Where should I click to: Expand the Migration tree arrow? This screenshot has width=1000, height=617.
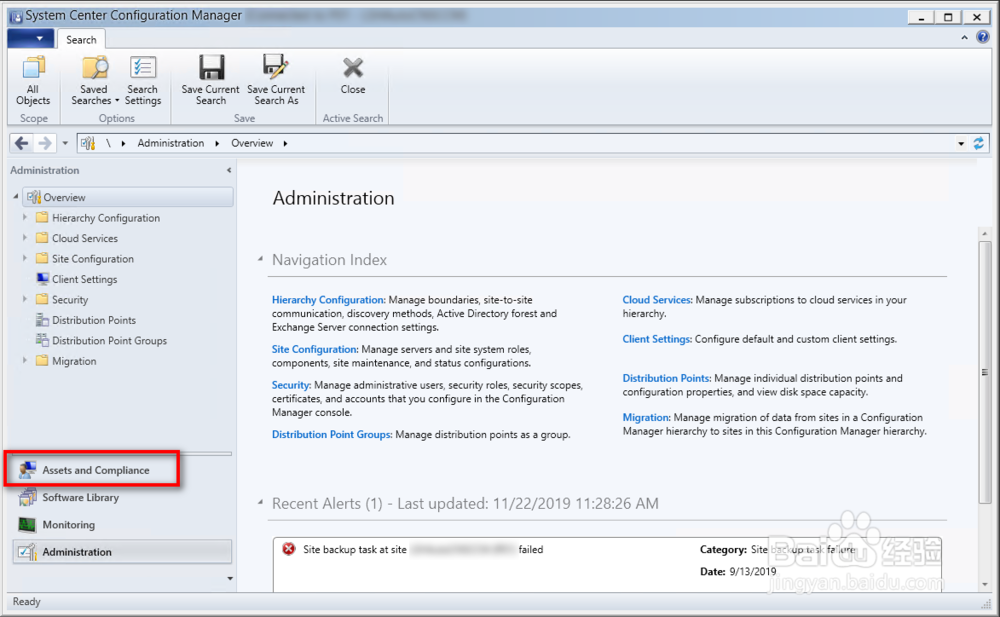[x=25, y=361]
